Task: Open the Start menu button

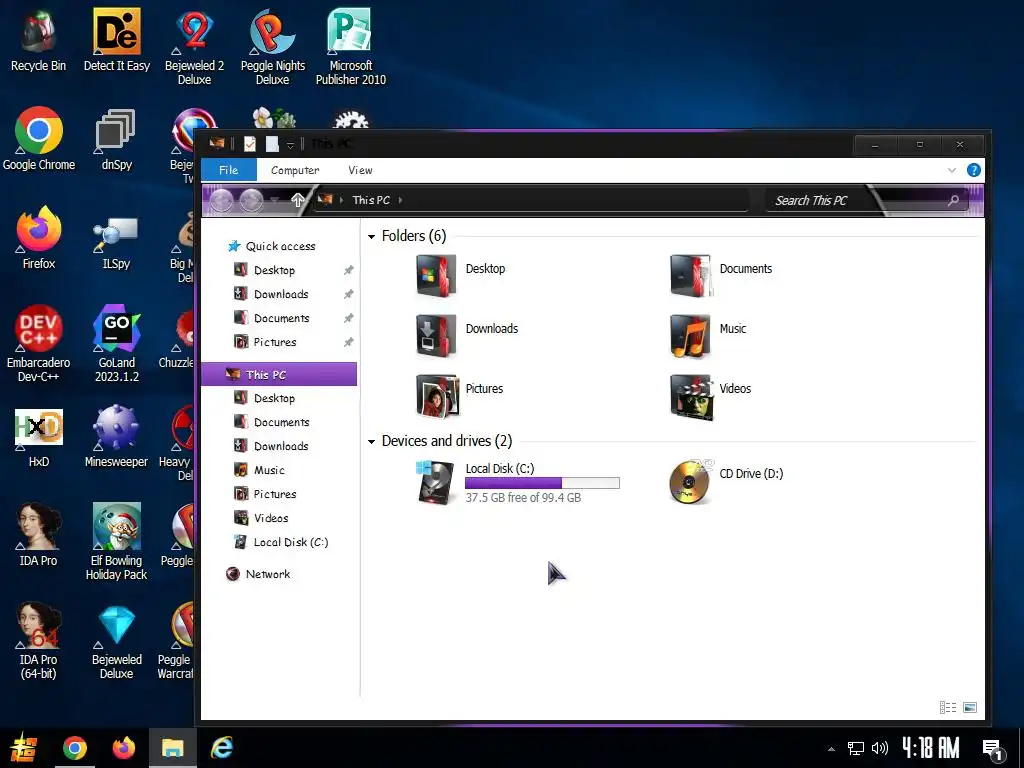Action: 24,748
